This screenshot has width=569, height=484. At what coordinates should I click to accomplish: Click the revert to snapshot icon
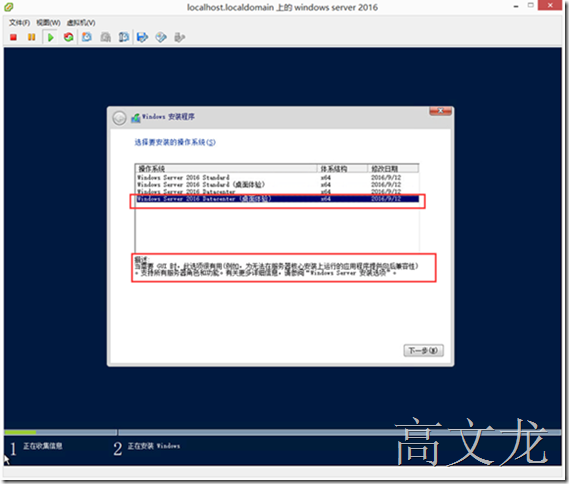point(106,37)
